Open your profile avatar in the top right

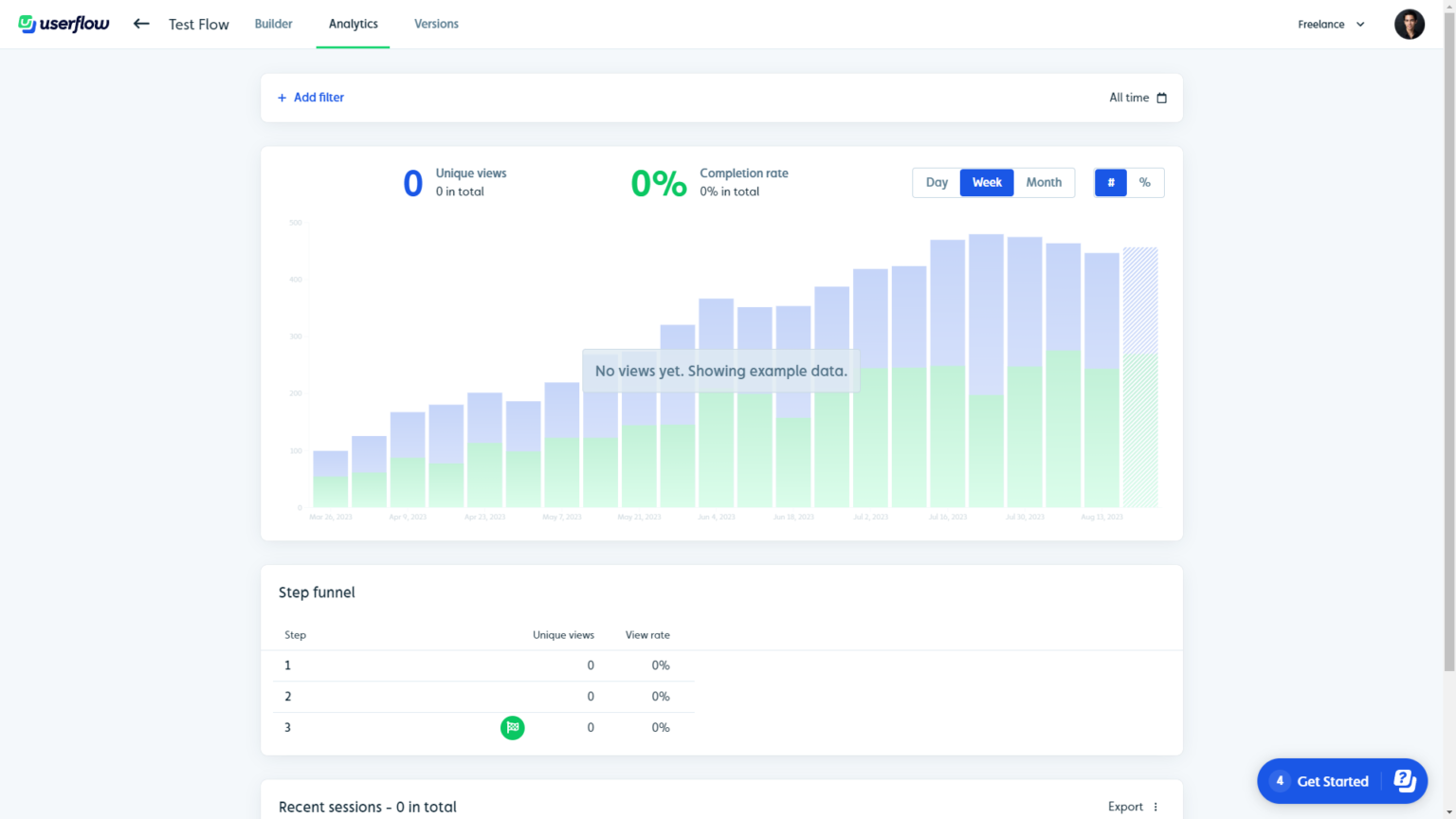[x=1409, y=24]
